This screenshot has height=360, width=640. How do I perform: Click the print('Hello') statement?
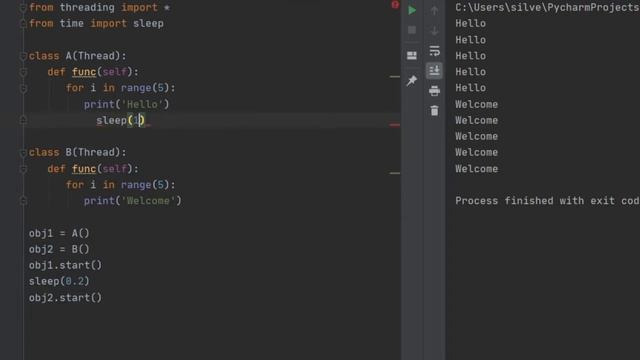click(x=127, y=104)
